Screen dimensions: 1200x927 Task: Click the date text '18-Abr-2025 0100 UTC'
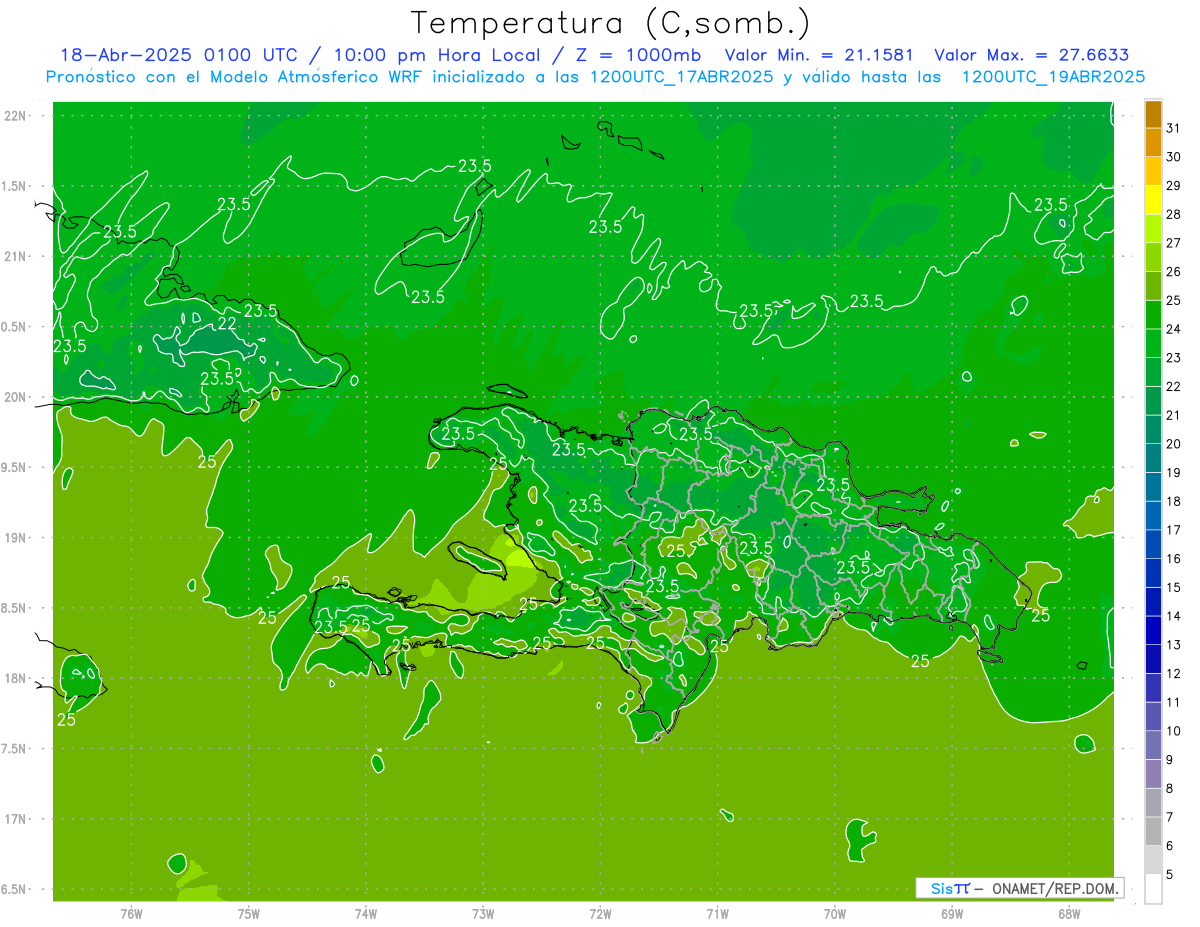click(x=178, y=56)
